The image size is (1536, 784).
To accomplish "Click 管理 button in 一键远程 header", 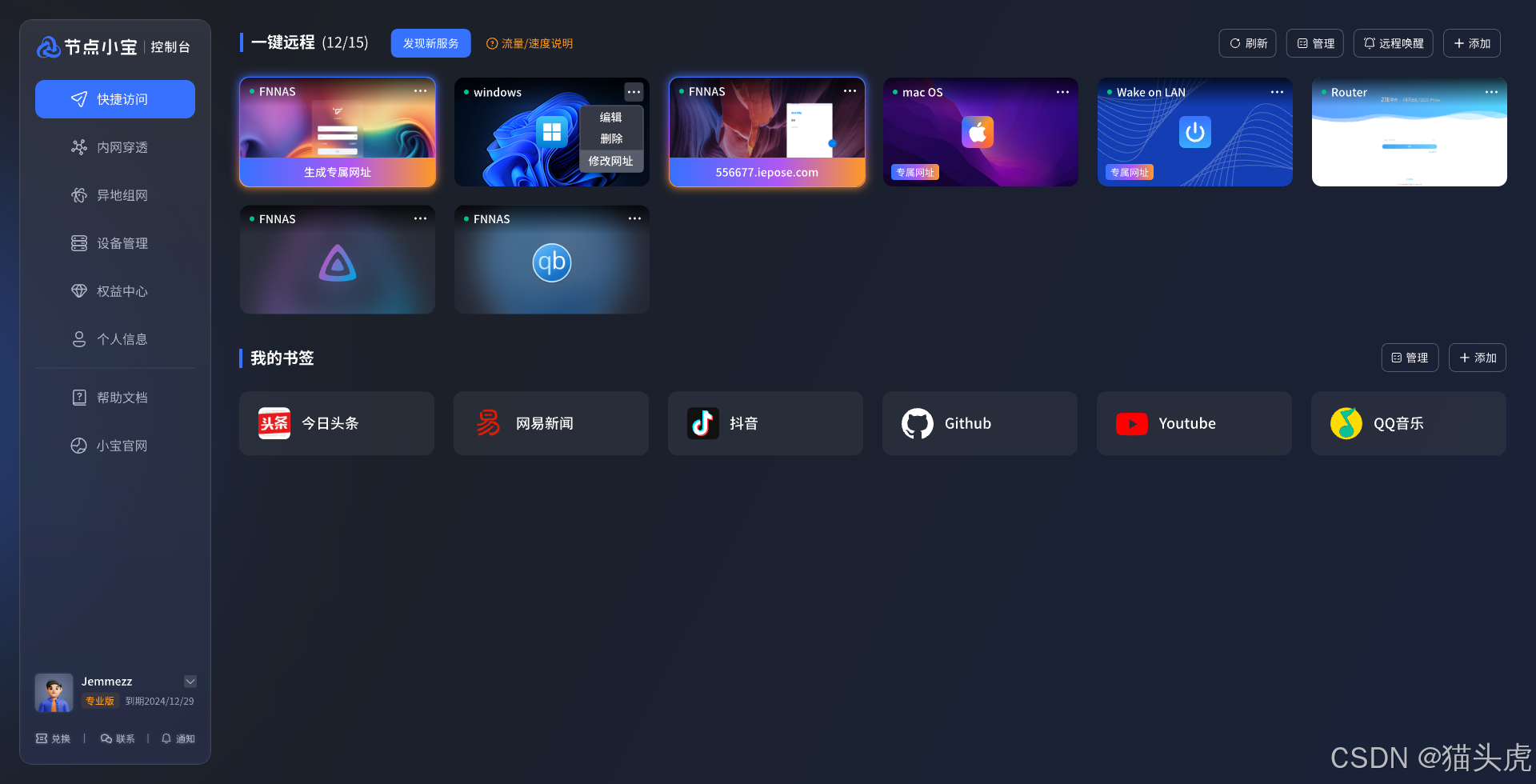I will point(1314,43).
